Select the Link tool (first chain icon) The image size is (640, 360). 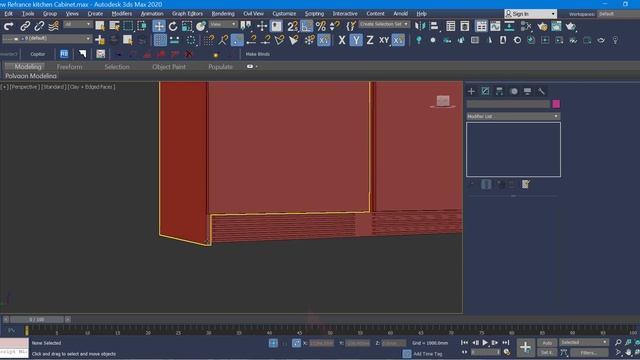point(25,27)
